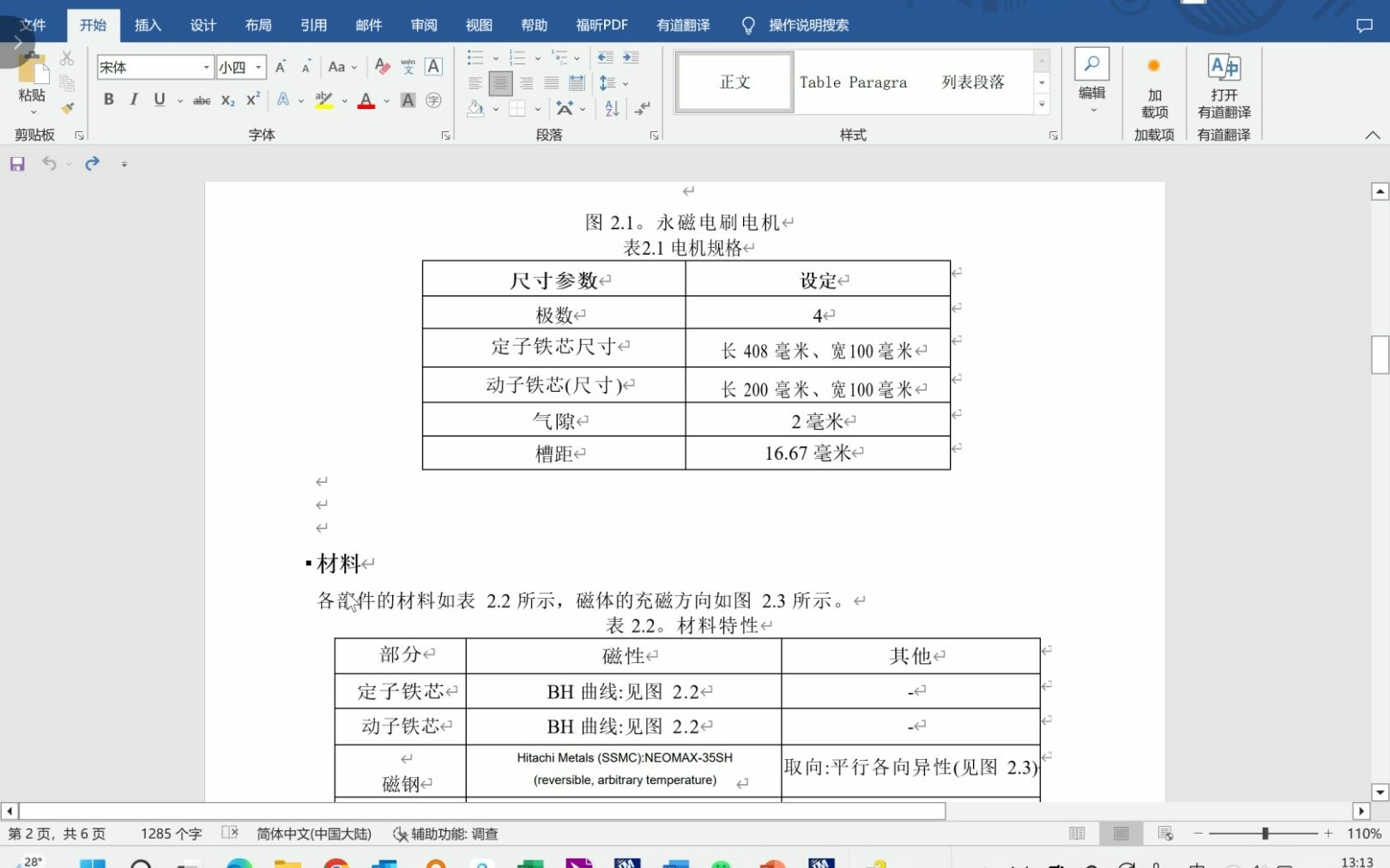1390x868 pixels.
Task: Open the comments speech bubble icon
Action: [1364, 25]
